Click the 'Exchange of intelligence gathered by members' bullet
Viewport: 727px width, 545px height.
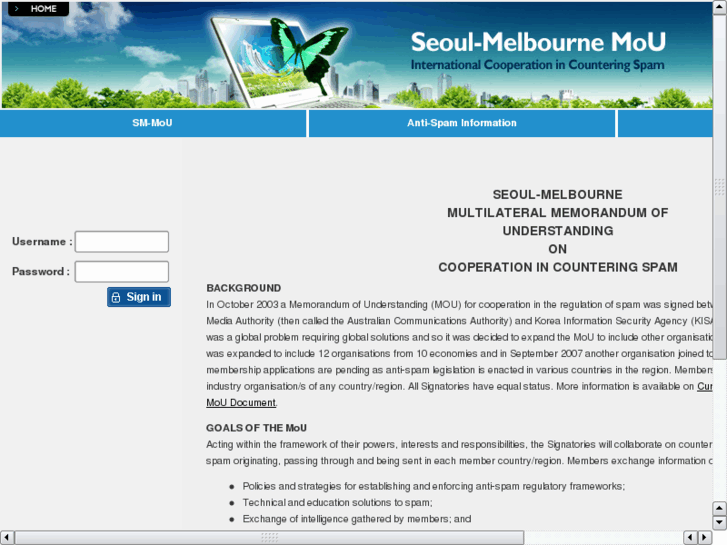point(357,519)
